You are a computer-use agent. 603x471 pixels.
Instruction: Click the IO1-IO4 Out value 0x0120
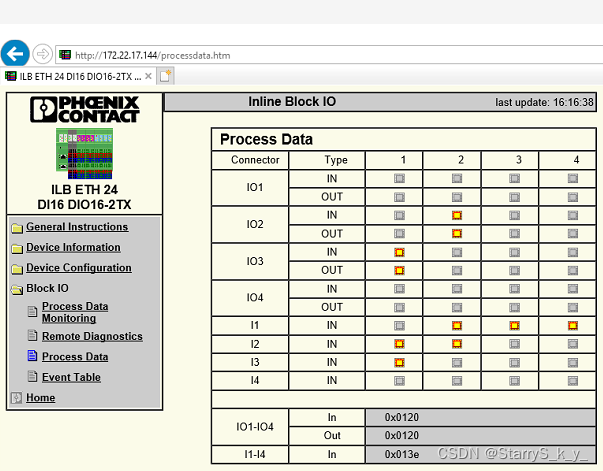[401, 435]
